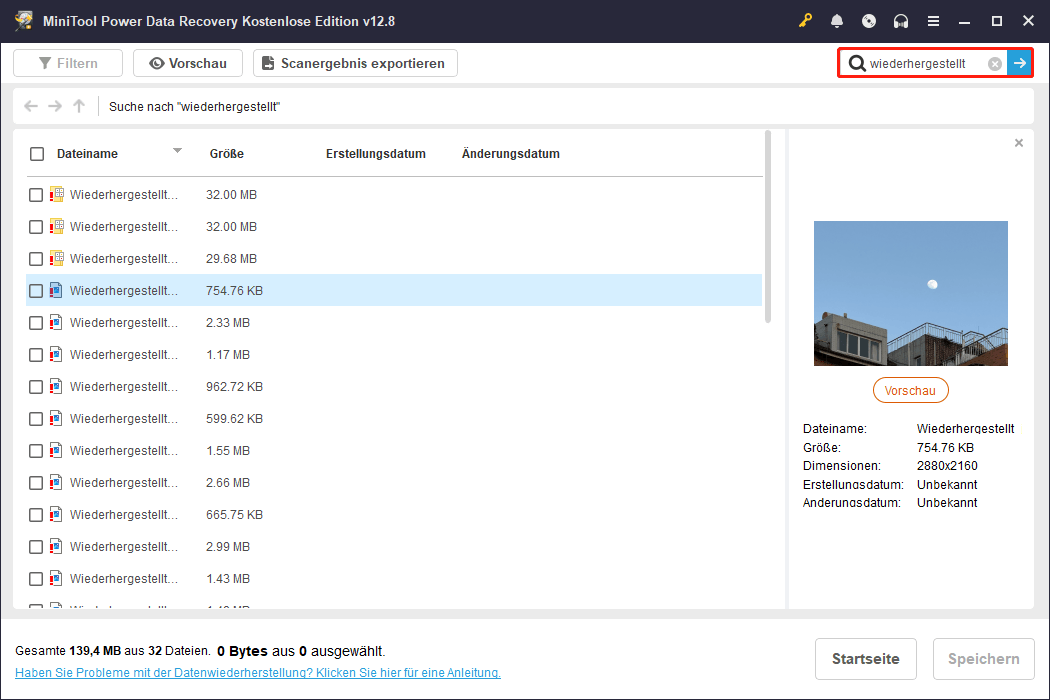The image size is (1050, 700).
Task: Click the bootable media disc icon
Action: (868, 20)
